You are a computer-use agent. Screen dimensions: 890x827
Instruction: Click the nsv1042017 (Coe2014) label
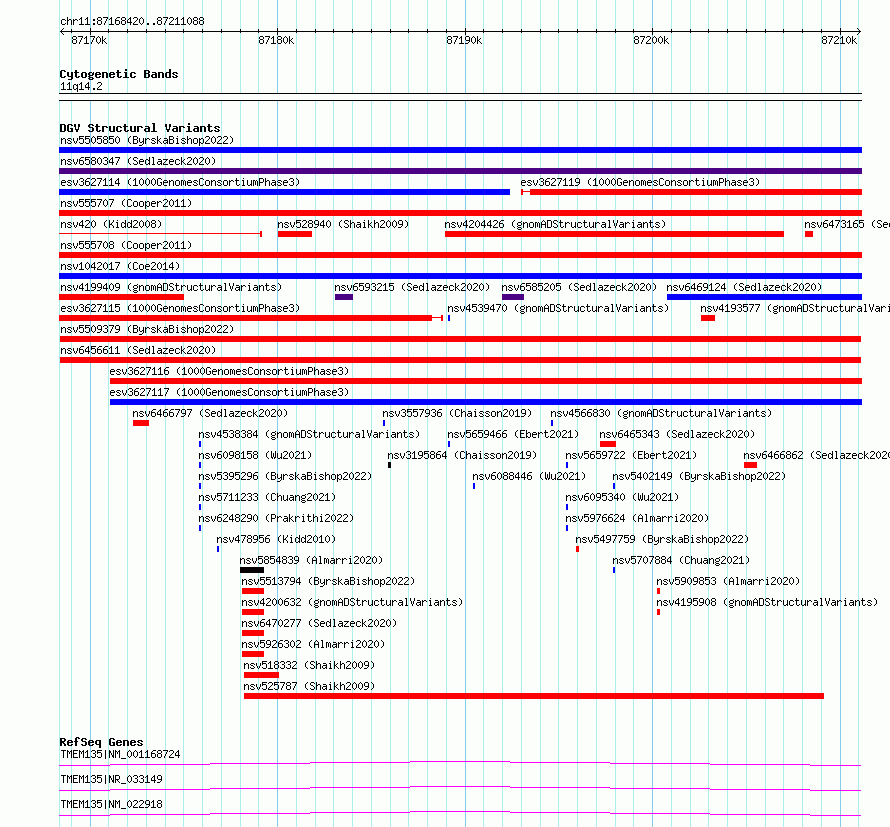(120, 266)
